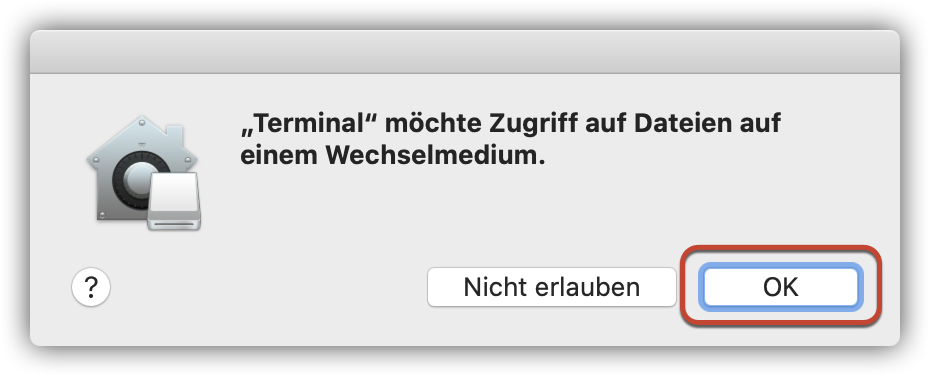This screenshot has height=376, width=930.
Task: Choose Nicht erlauben to refuse Terminal
Action: point(552,287)
